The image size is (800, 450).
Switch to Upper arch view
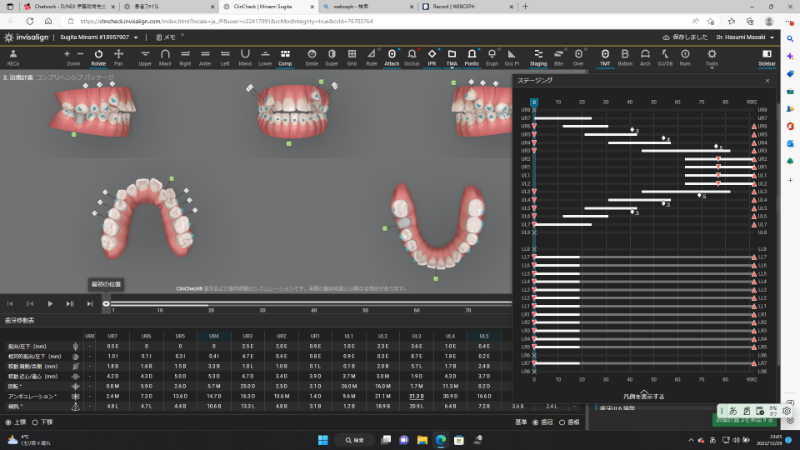[146, 55]
